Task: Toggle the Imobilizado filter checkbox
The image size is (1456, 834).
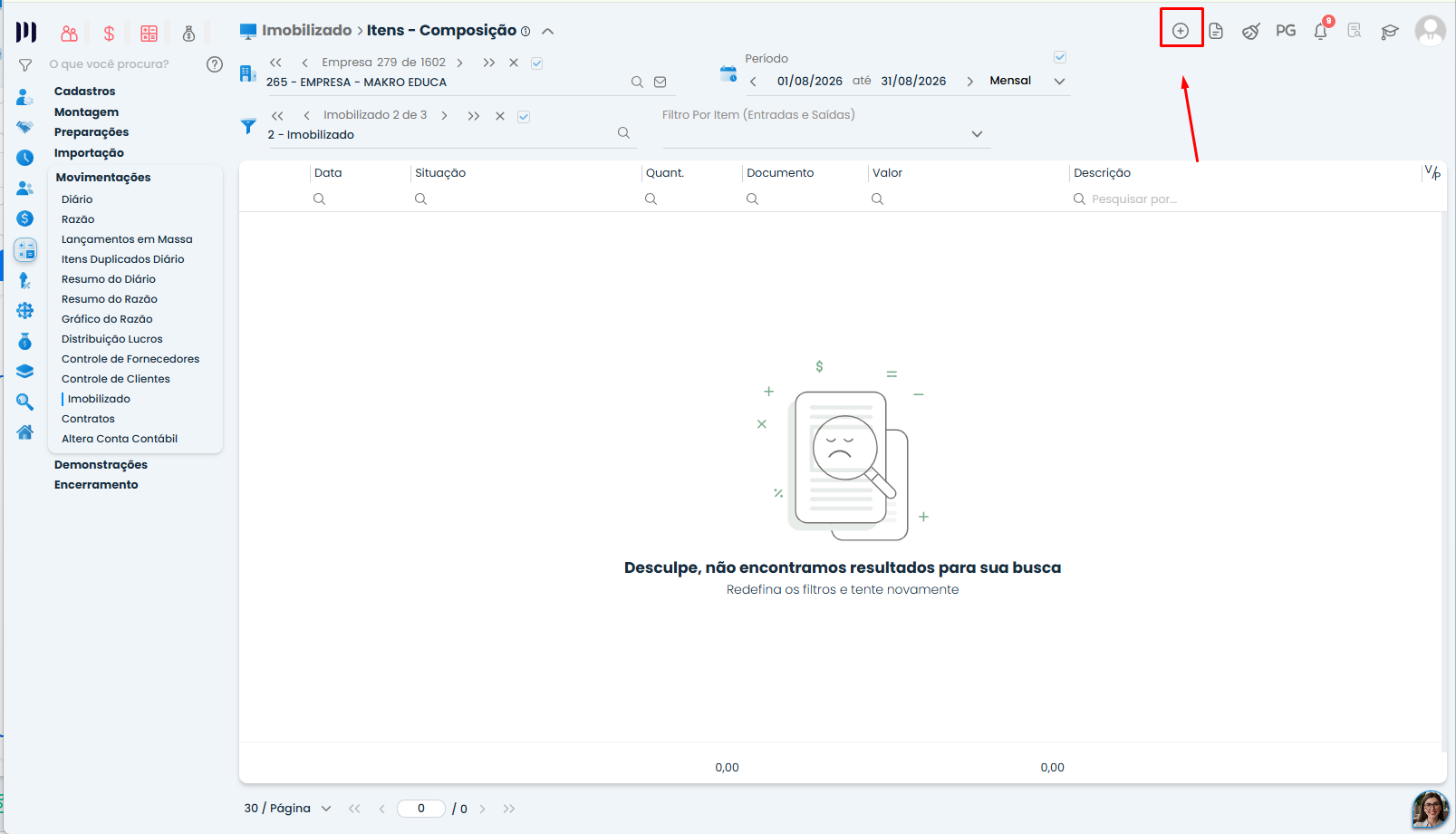Action: coord(524,116)
